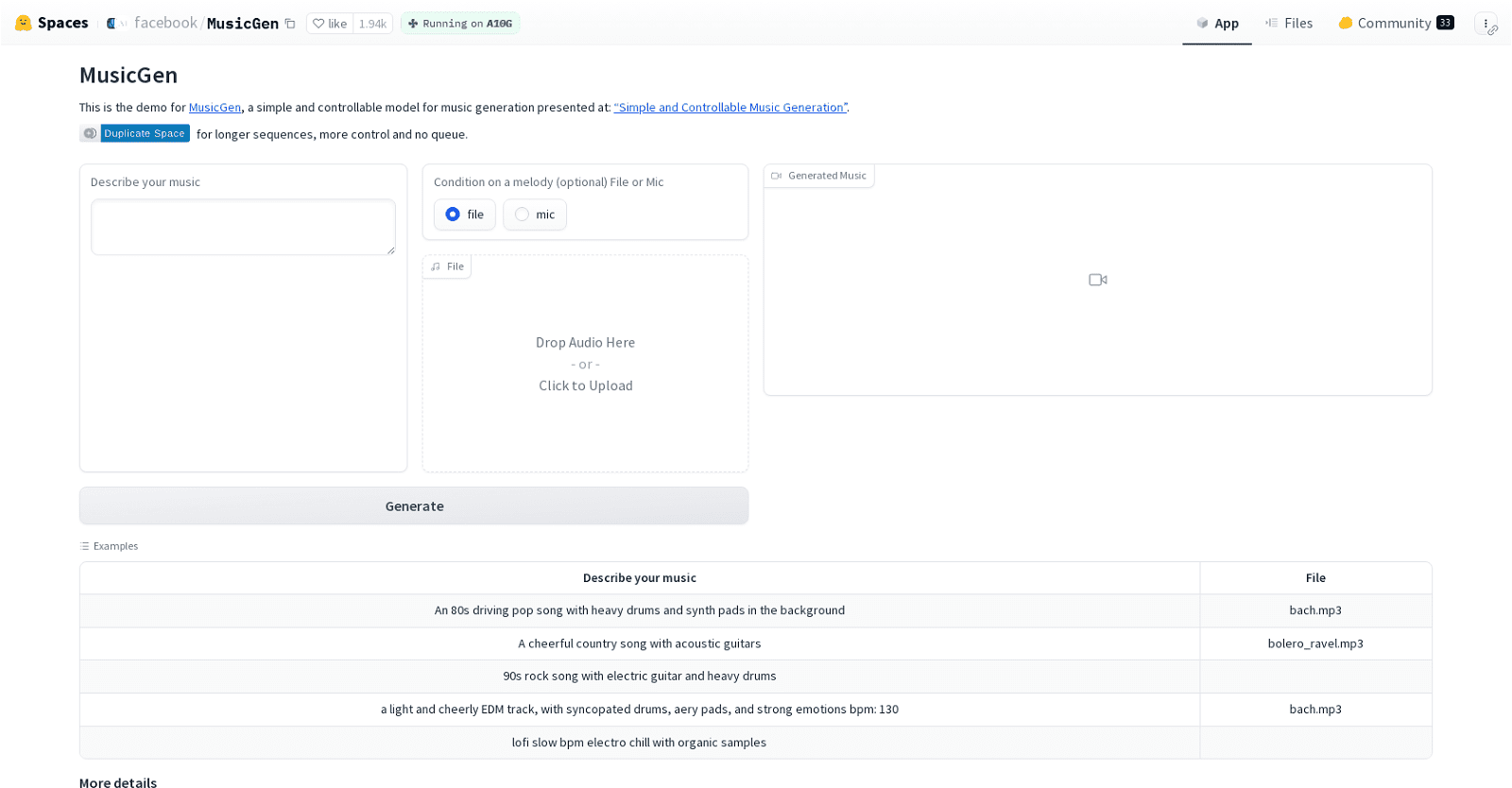Screen dimensions: 1512x788
Task: Switch to the App tab
Action: pyautogui.click(x=1217, y=24)
